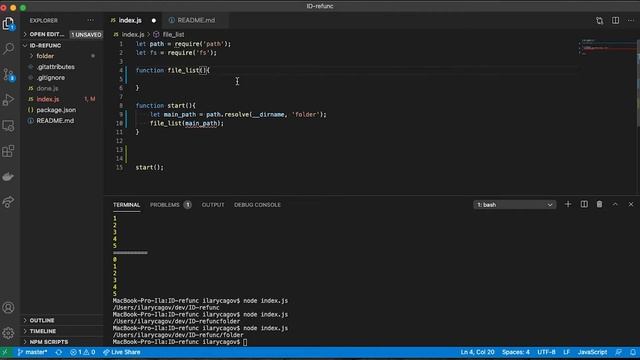Click the remote window icon in status bar

point(5,352)
